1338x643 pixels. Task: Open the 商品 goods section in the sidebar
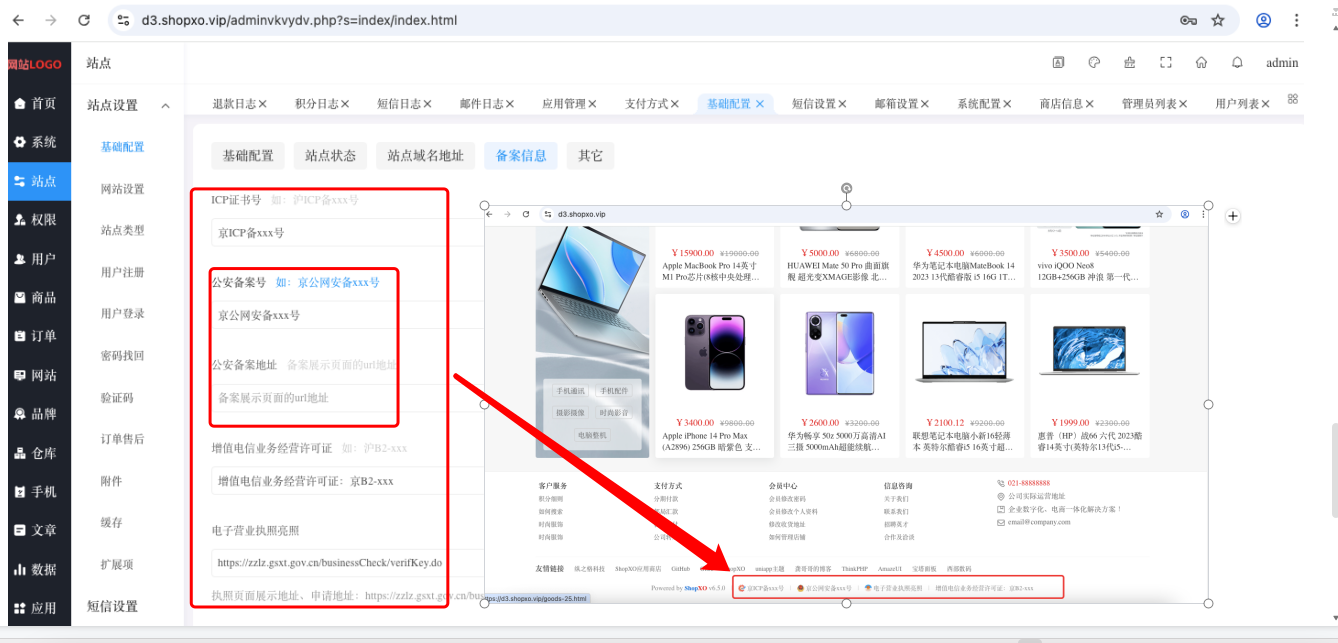coord(35,298)
